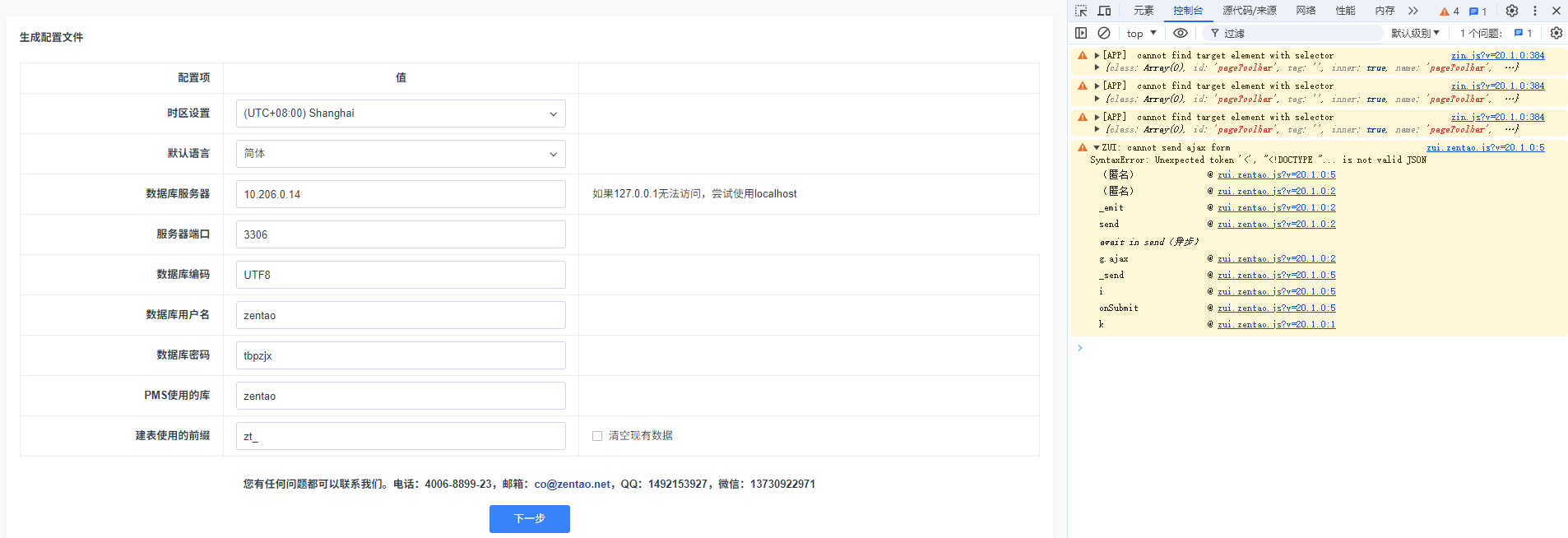This screenshot has height=538, width=1568.
Task: Focus the 建表使用的前缀 input showing zt_
Action: click(x=401, y=436)
